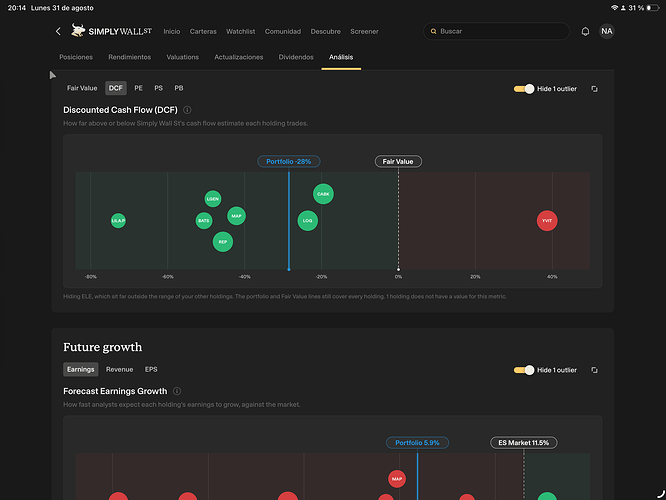This screenshot has height=500, width=666.
Task: Click the Fair Value marker label
Action: click(398, 161)
